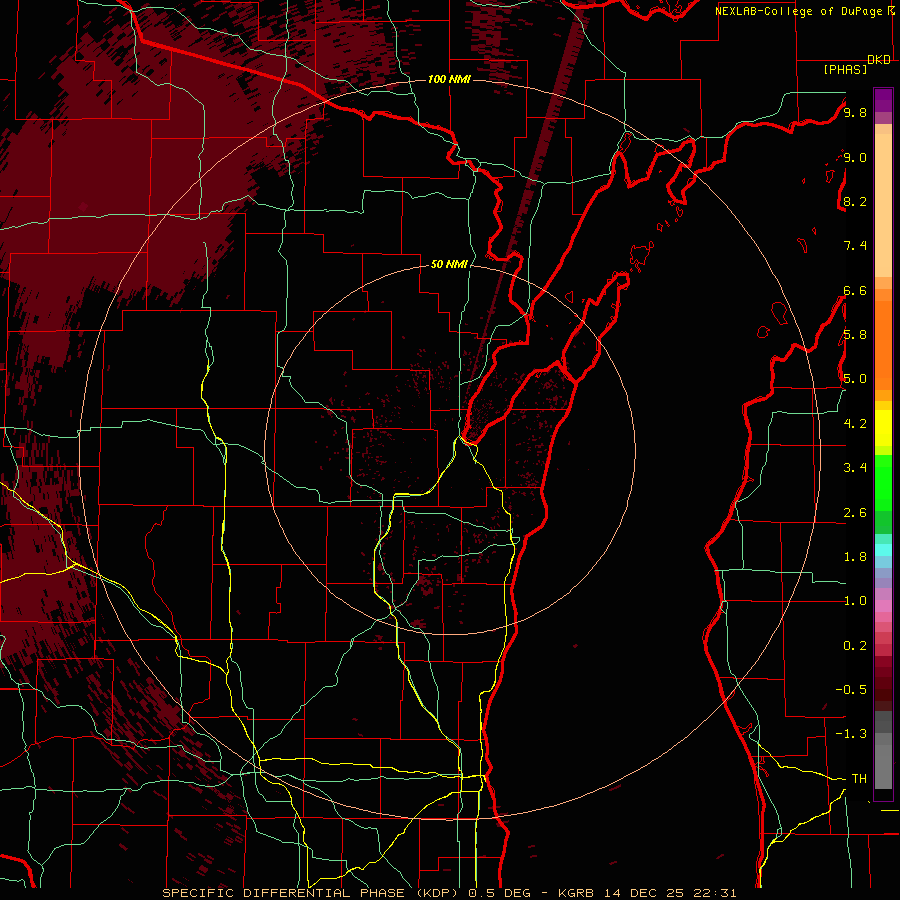Screen dimensions: 900x900
Task: Click the 5.8 scale label
Action: (x=855, y=335)
